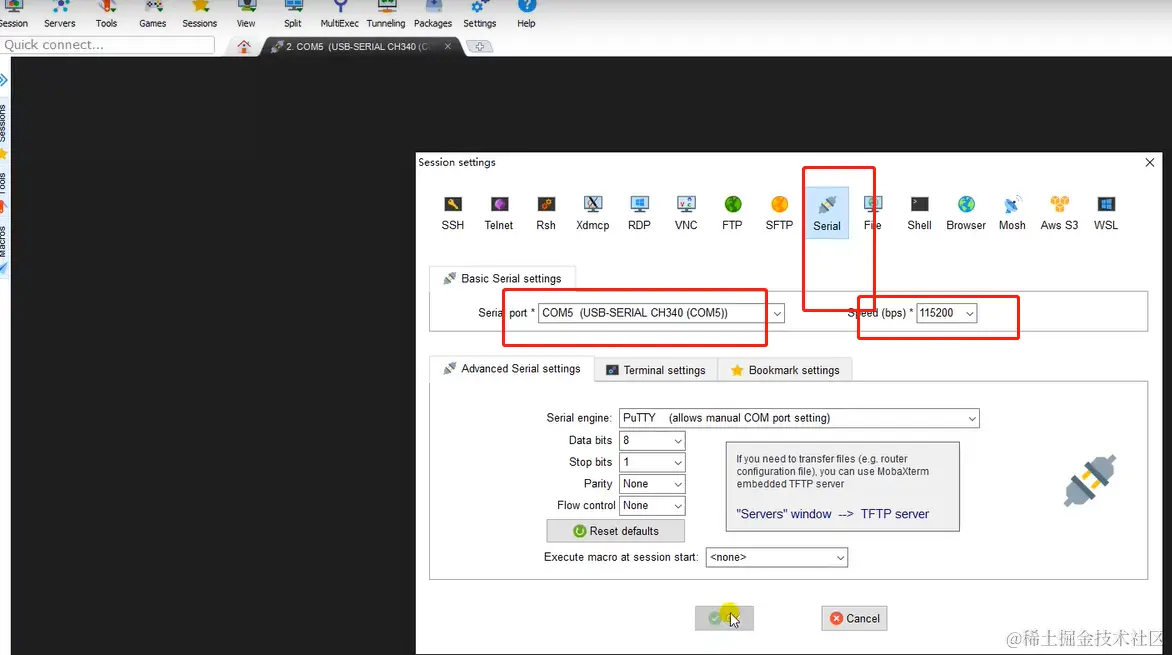Screen dimensions: 1172x655
Task: Expand the Parity dropdown
Action: 677,484
